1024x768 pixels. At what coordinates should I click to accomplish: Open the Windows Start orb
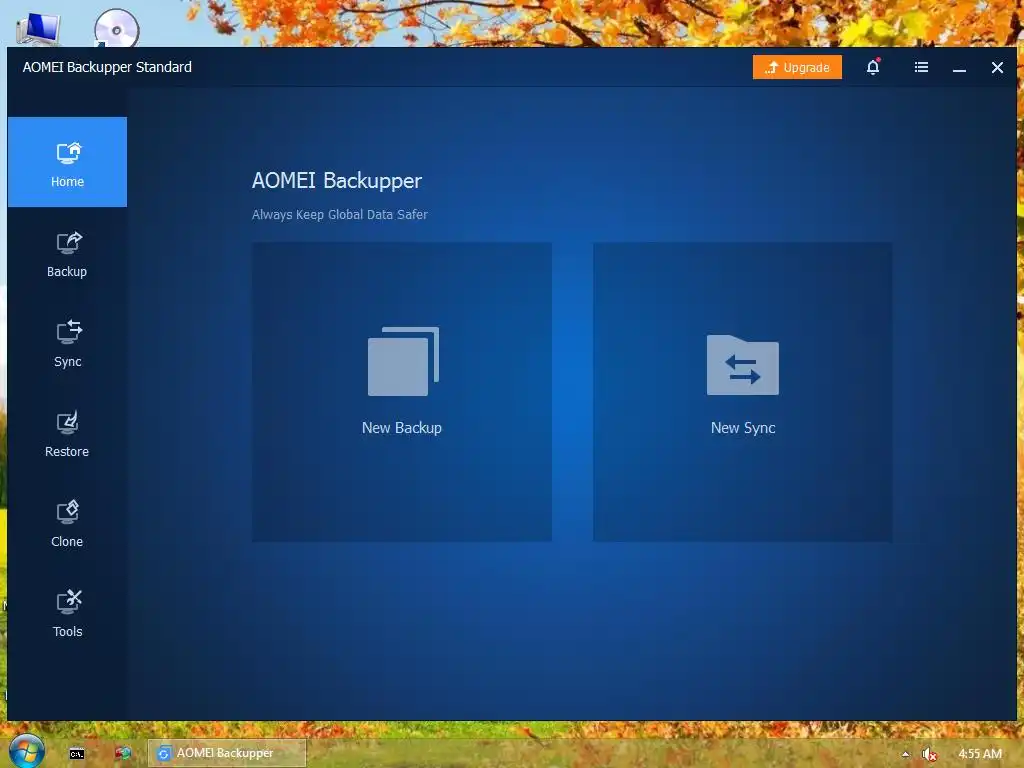coord(26,752)
